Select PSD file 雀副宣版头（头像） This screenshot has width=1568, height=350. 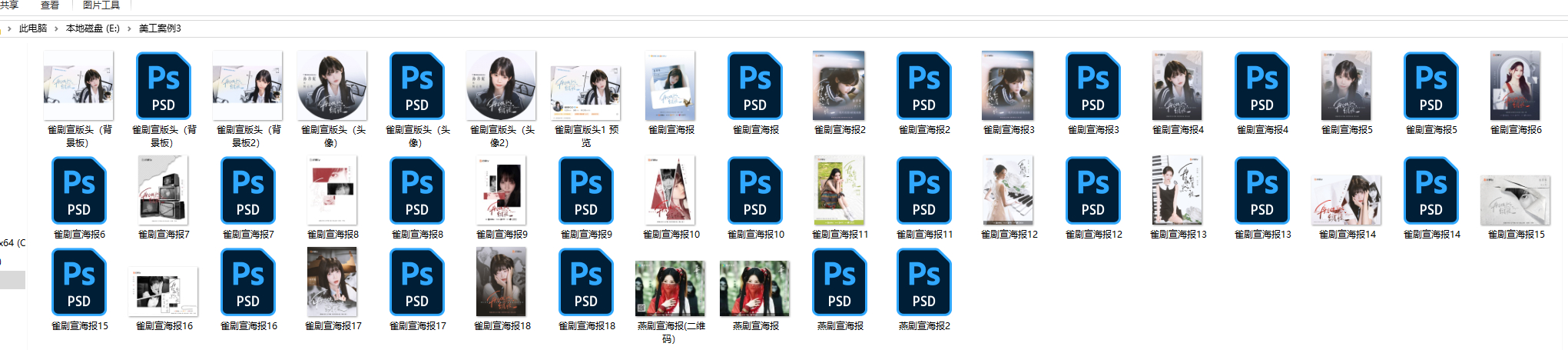coord(416,85)
